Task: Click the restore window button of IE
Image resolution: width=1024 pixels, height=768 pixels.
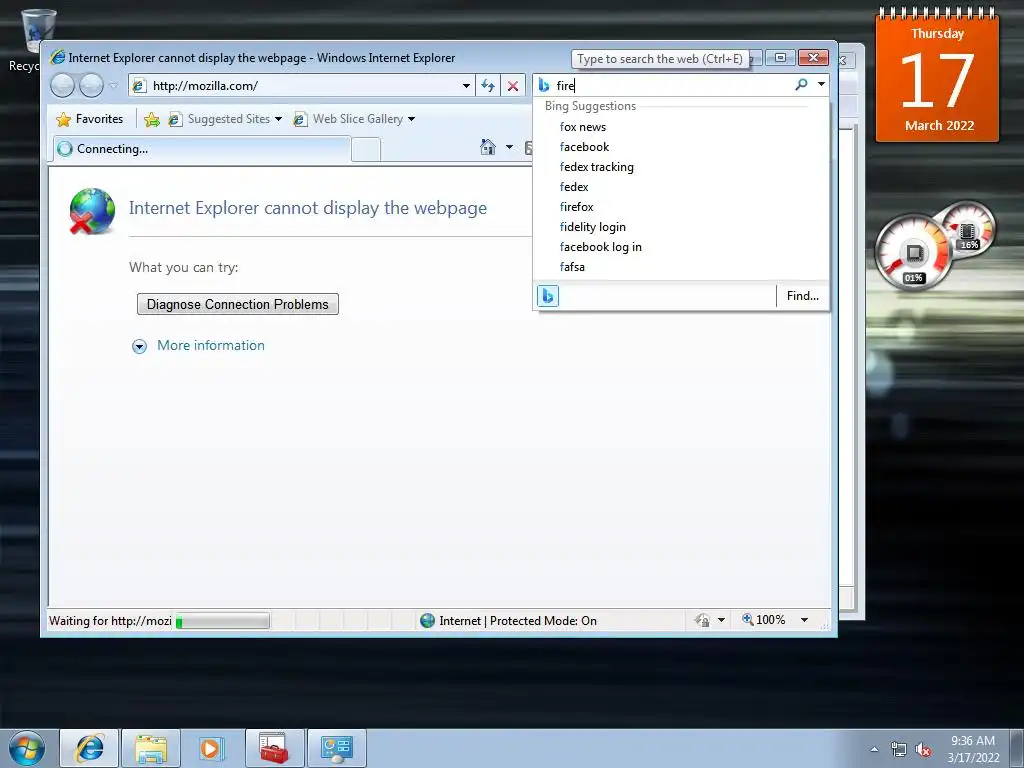Action: pos(780,57)
